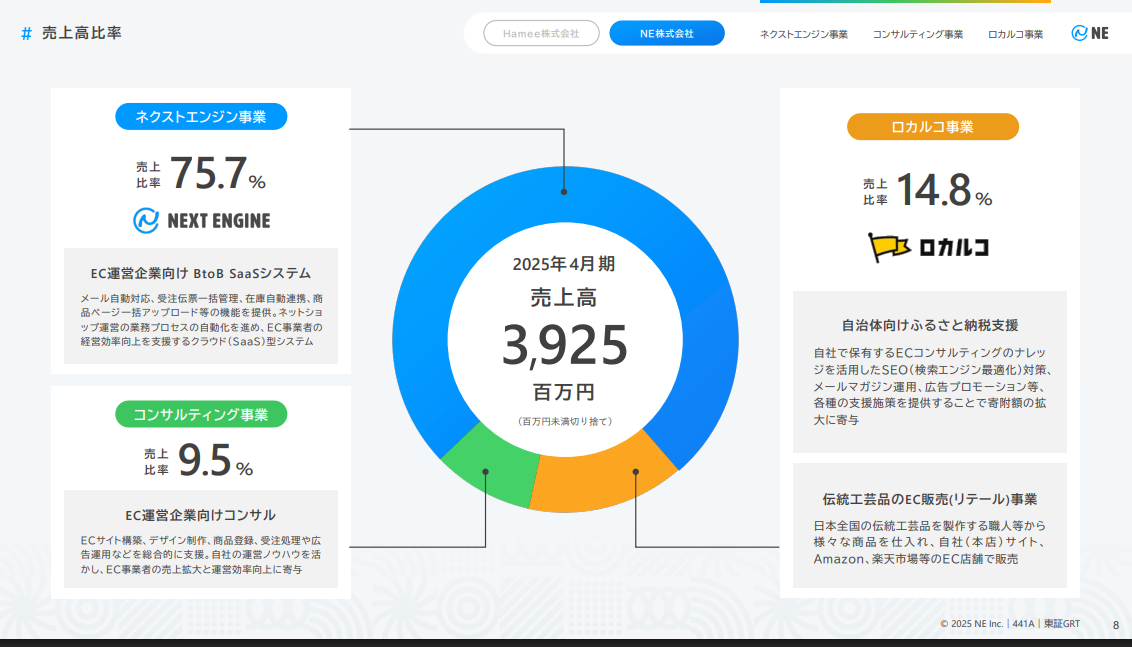Click the 9.5% sales ratio value

(215, 461)
